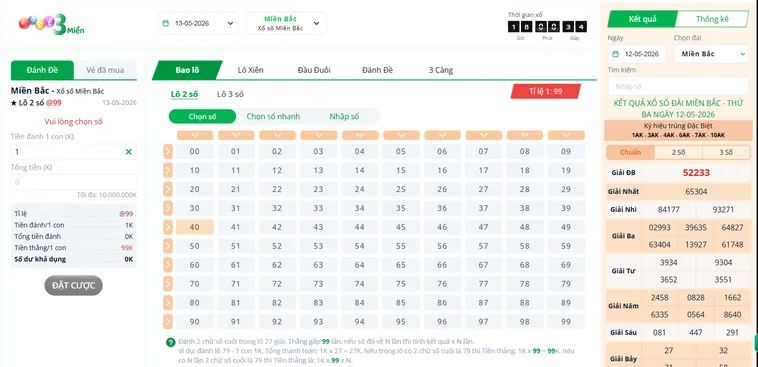
Task: Clear bet amount with green X icon
Action: [129, 152]
